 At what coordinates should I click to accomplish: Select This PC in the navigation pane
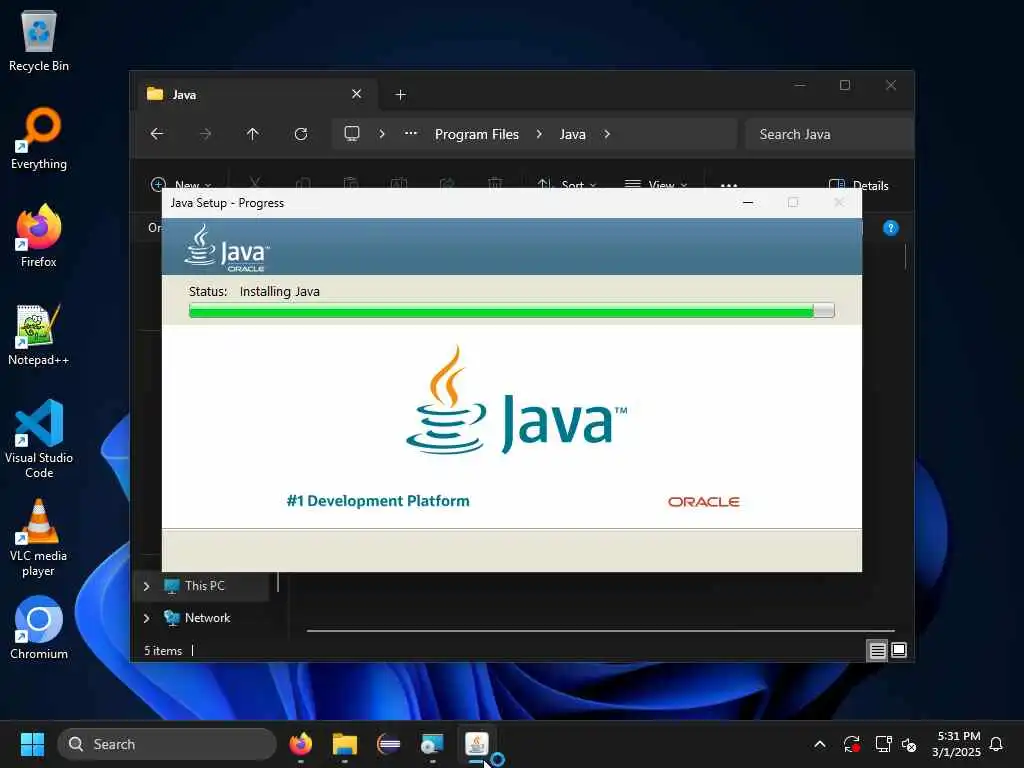[x=204, y=586]
